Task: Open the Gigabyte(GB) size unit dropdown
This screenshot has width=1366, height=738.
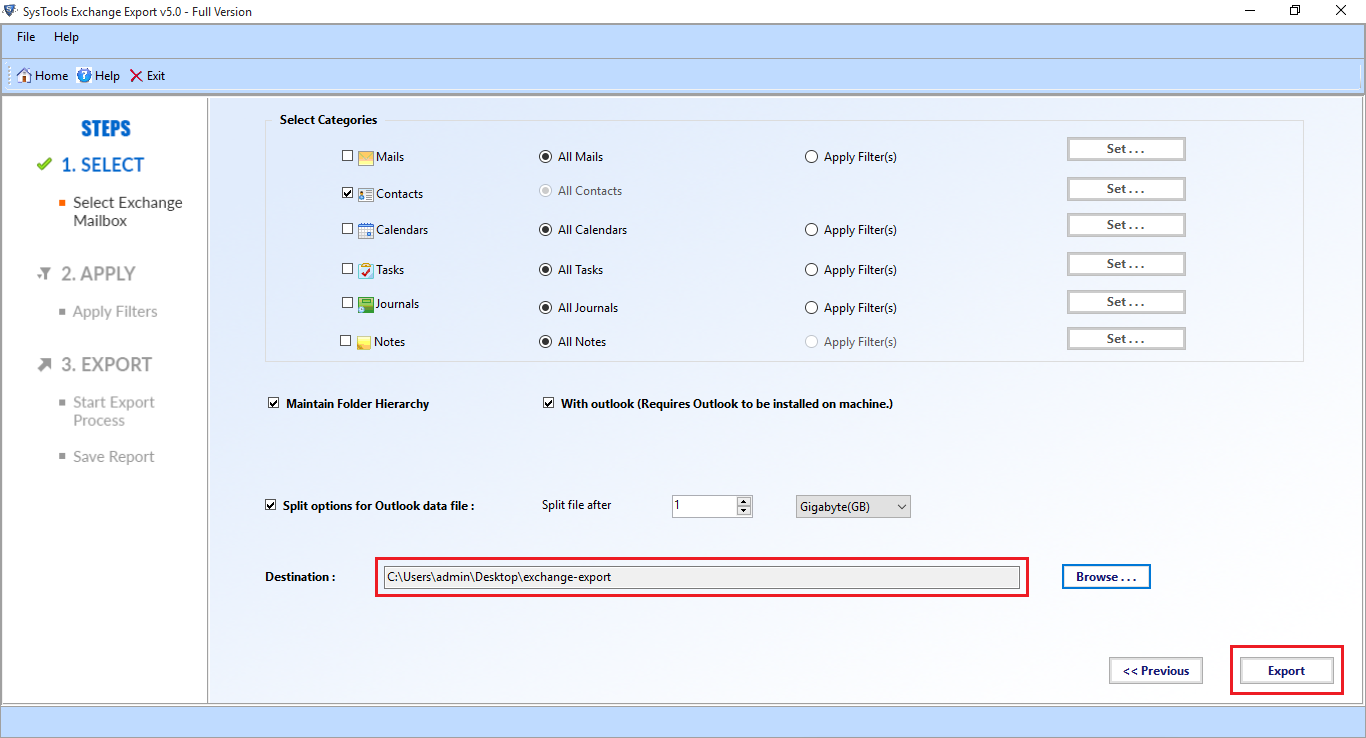Action: click(x=853, y=507)
